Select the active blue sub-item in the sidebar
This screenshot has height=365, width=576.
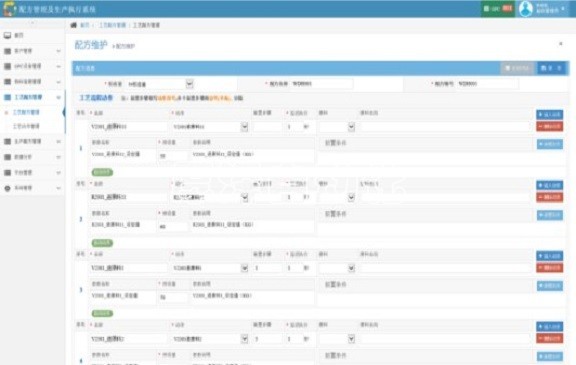(x=26, y=112)
